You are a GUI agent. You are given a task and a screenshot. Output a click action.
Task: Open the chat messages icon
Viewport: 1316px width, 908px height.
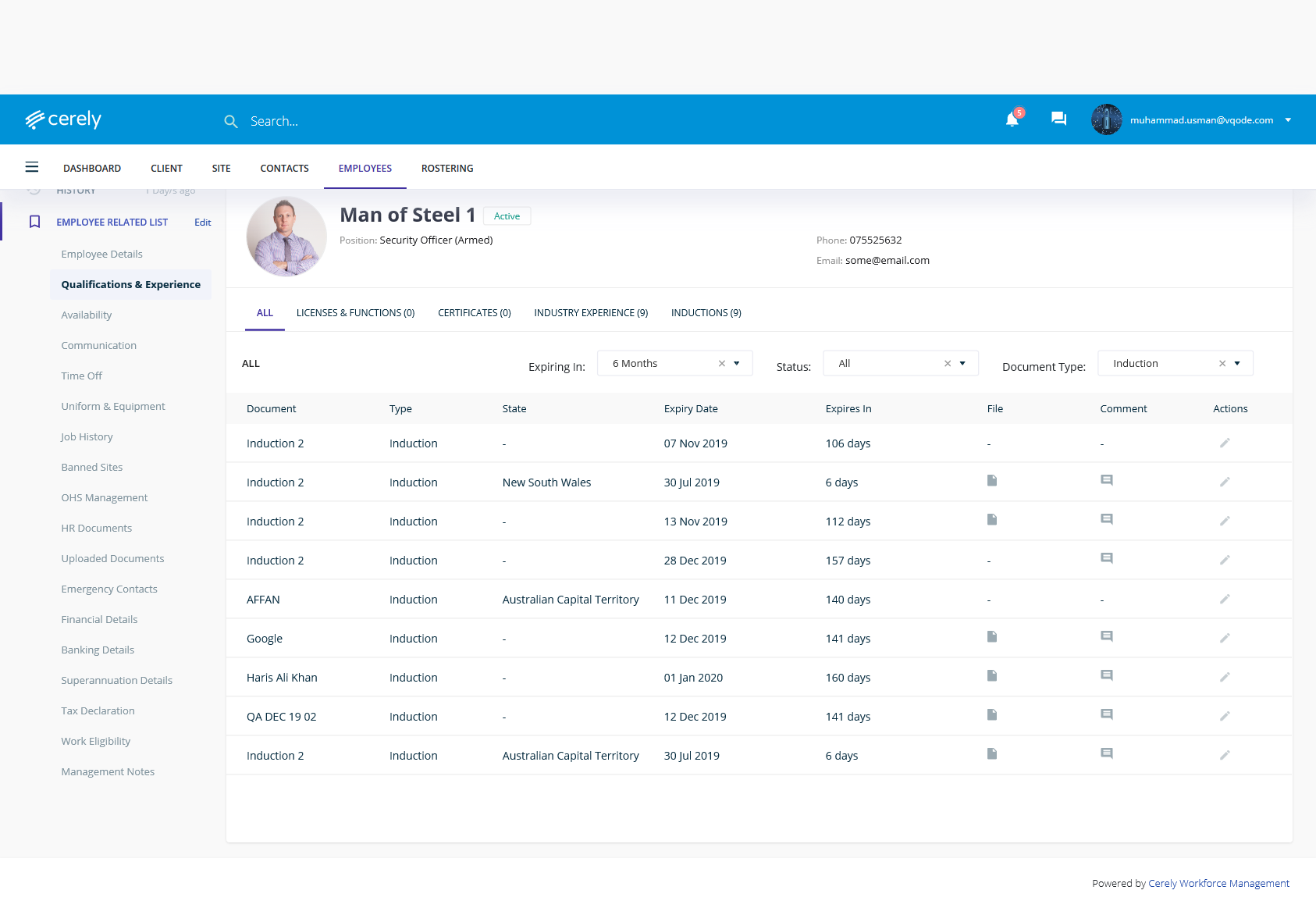pyautogui.click(x=1058, y=119)
